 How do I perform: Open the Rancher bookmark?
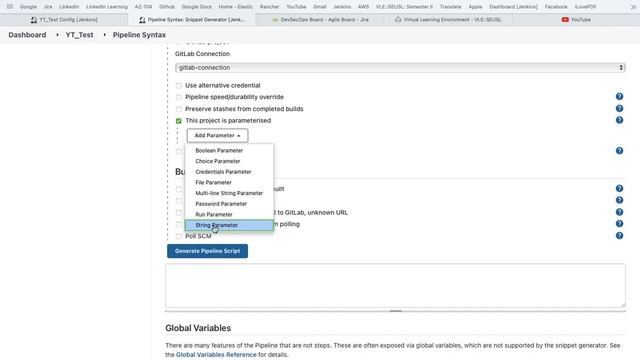coord(269,7)
